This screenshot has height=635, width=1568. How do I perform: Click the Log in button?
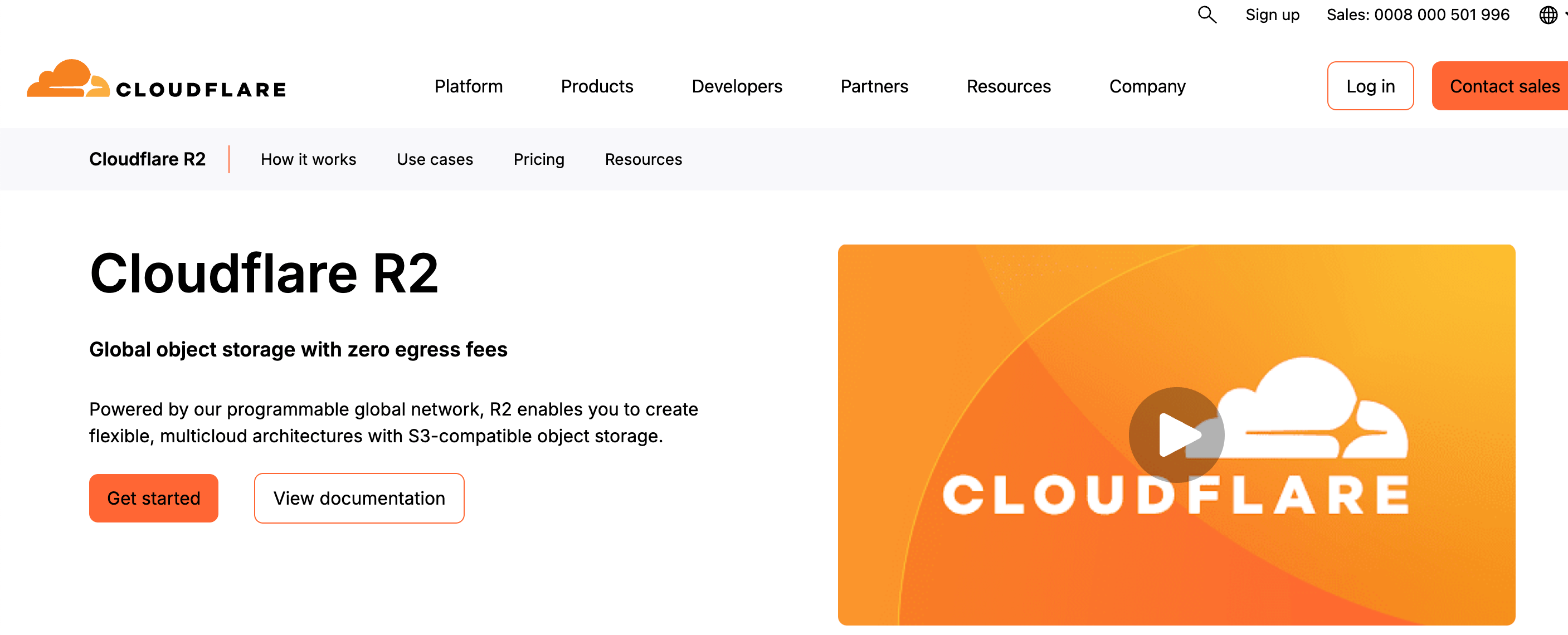pos(1370,86)
